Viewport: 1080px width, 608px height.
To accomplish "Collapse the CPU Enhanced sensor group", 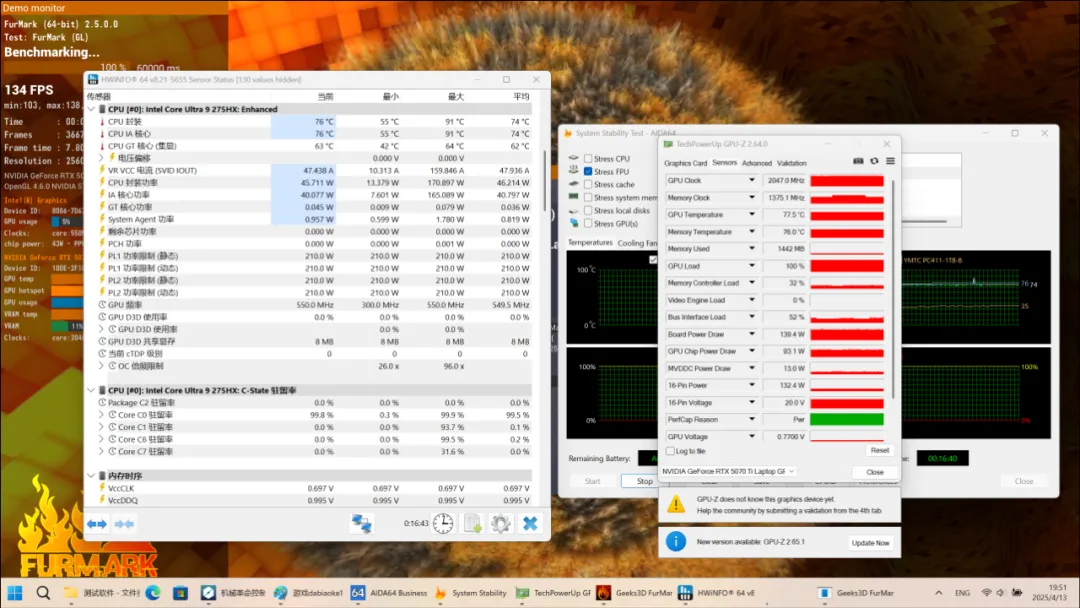I will [x=92, y=109].
